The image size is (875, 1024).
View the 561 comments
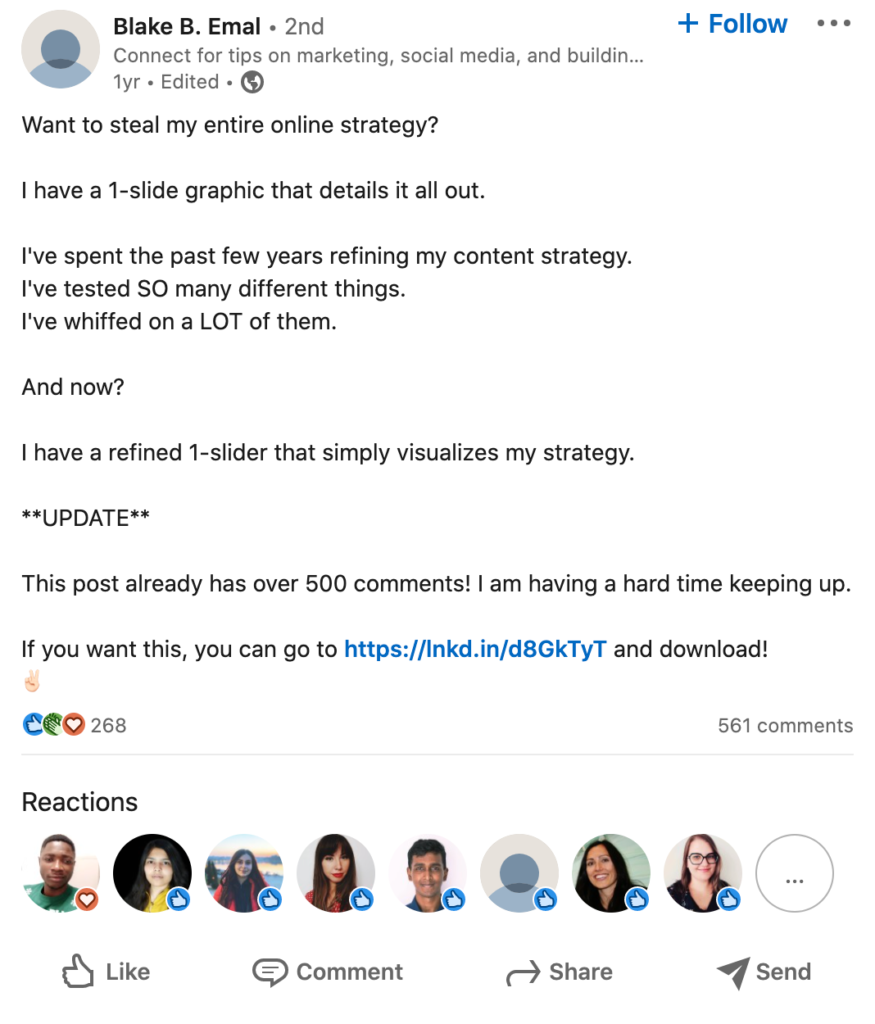point(785,725)
